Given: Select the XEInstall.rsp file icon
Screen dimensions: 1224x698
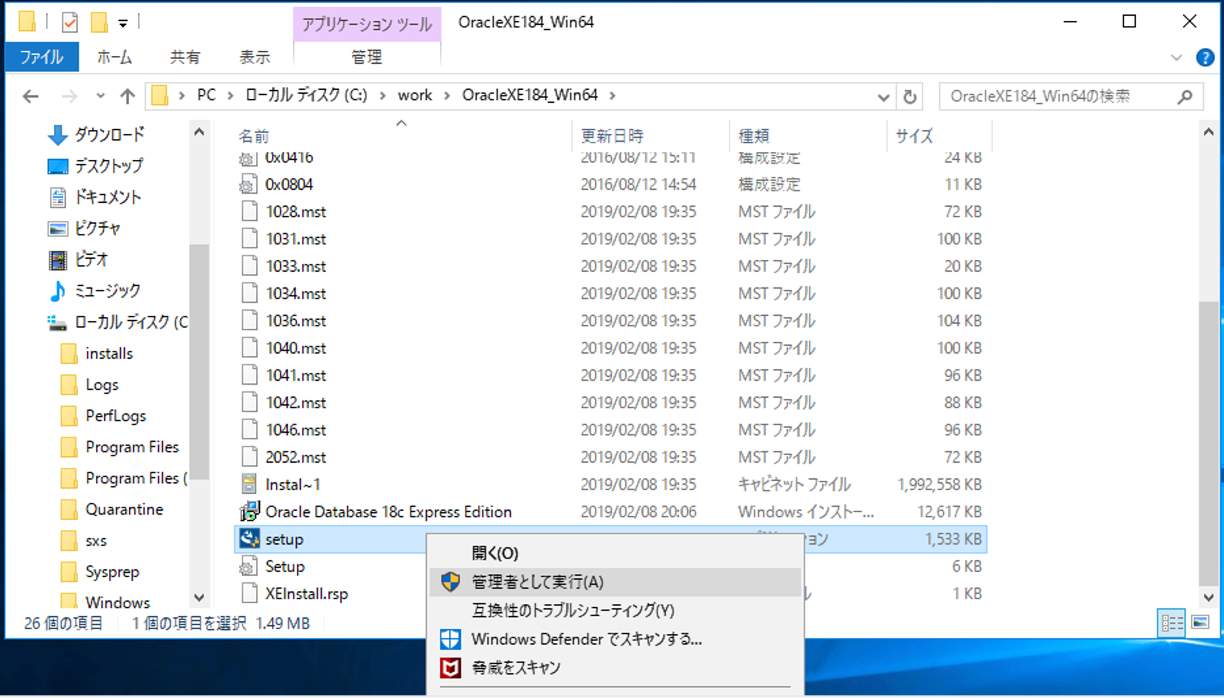Looking at the screenshot, I should point(249,593).
